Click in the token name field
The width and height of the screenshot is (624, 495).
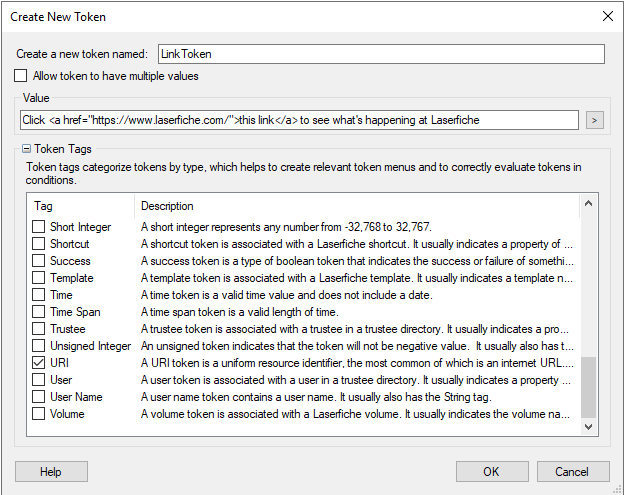[x=381, y=54]
